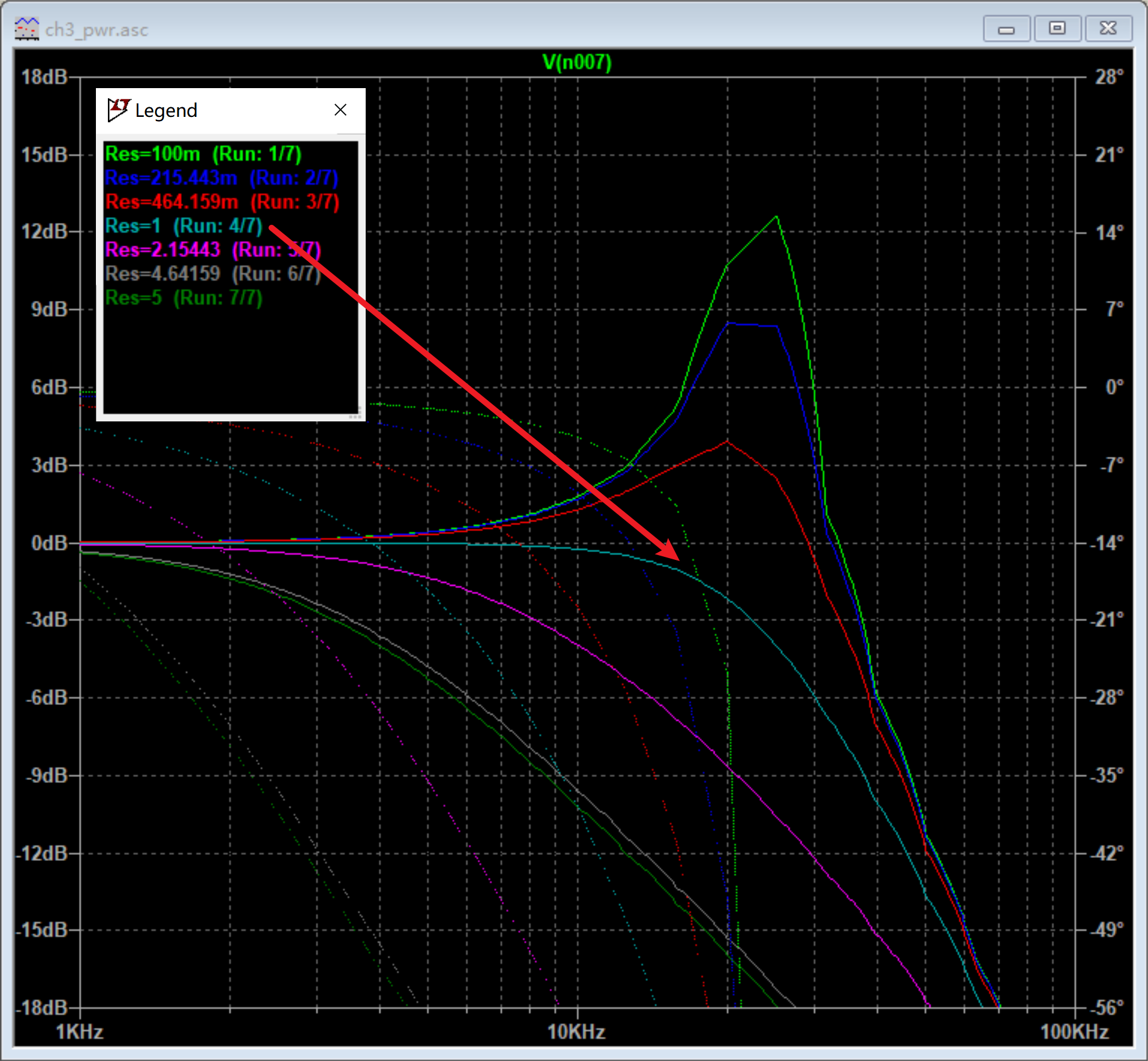Click the 0dB left axis label
This screenshot has width=1148, height=1061.
pyautogui.click(x=49, y=543)
